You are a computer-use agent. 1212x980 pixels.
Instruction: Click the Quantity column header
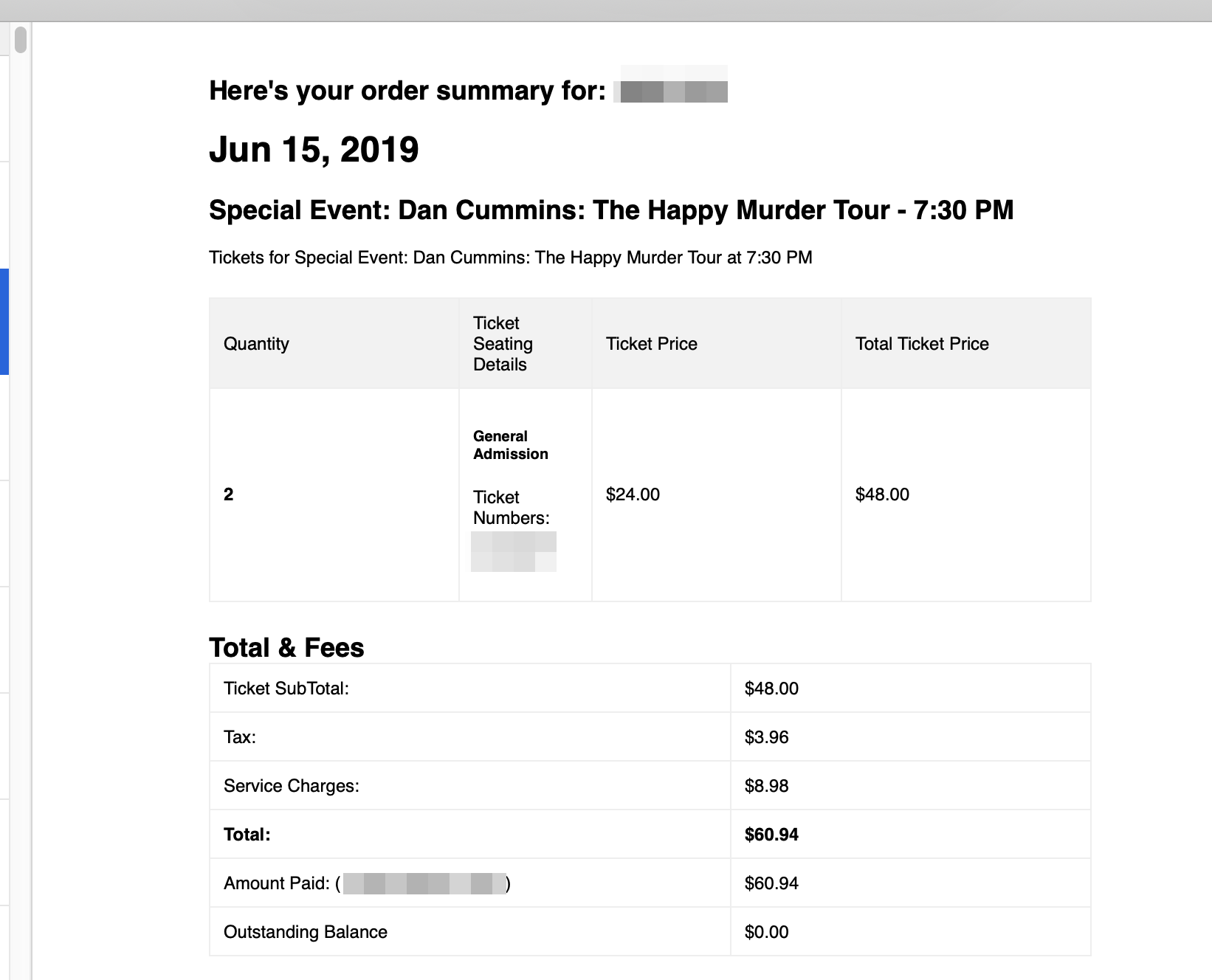click(x=256, y=344)
